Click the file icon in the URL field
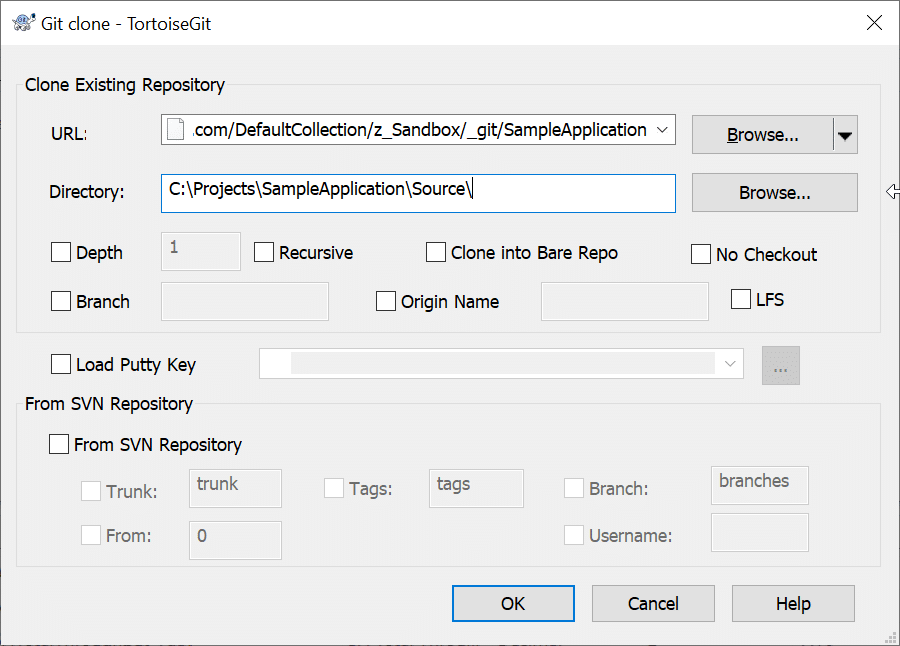 [176, 130]
